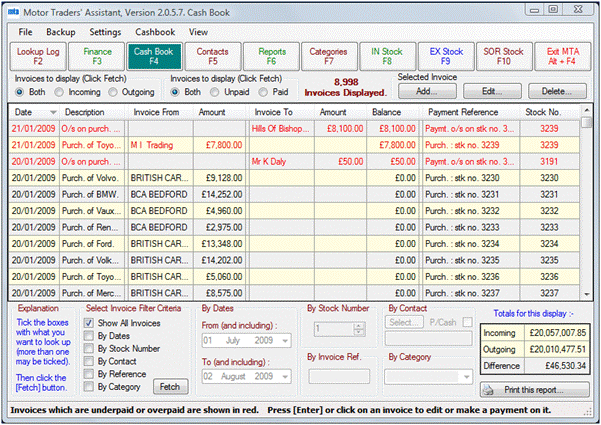Open the To date picker dropdown

(x=286, y=377)
